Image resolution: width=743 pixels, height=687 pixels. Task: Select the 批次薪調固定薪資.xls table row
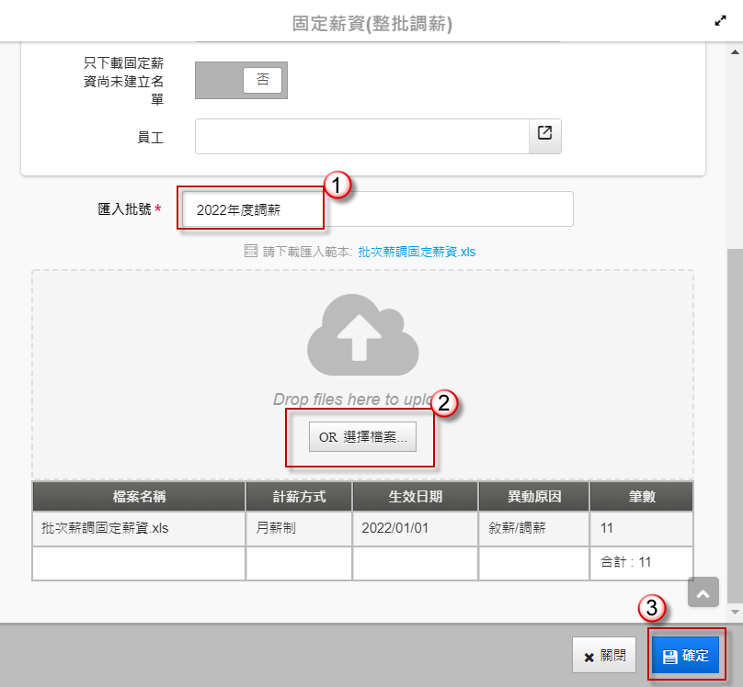(x=362, y=528)
